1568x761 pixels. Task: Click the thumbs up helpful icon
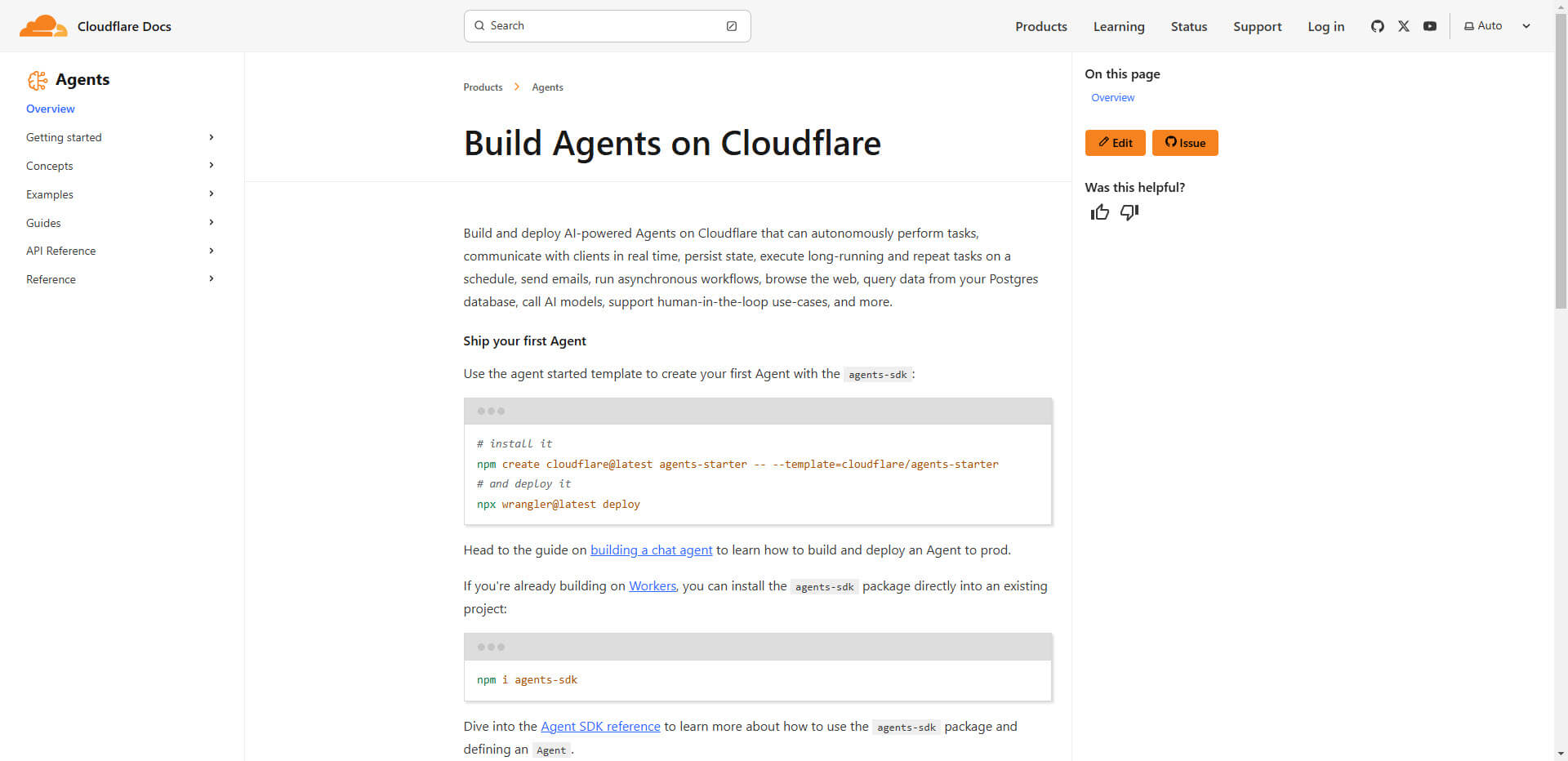(1100, 212)
